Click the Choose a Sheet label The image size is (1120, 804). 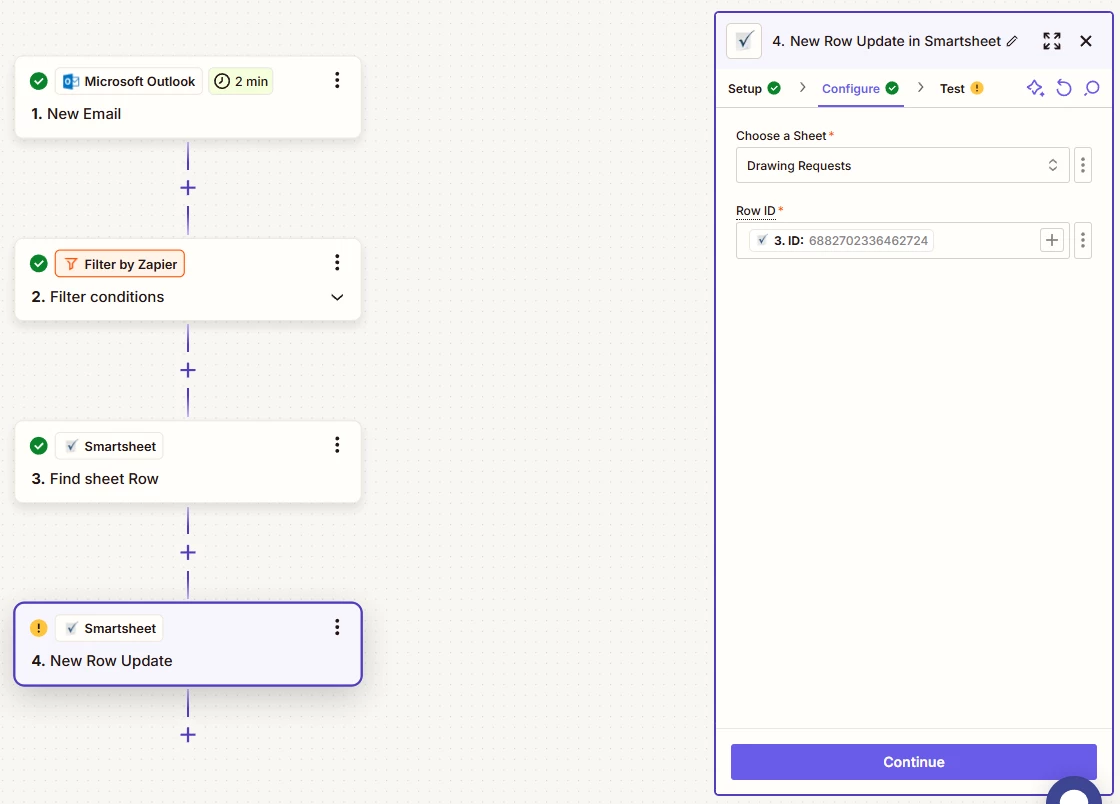[781, 136]
